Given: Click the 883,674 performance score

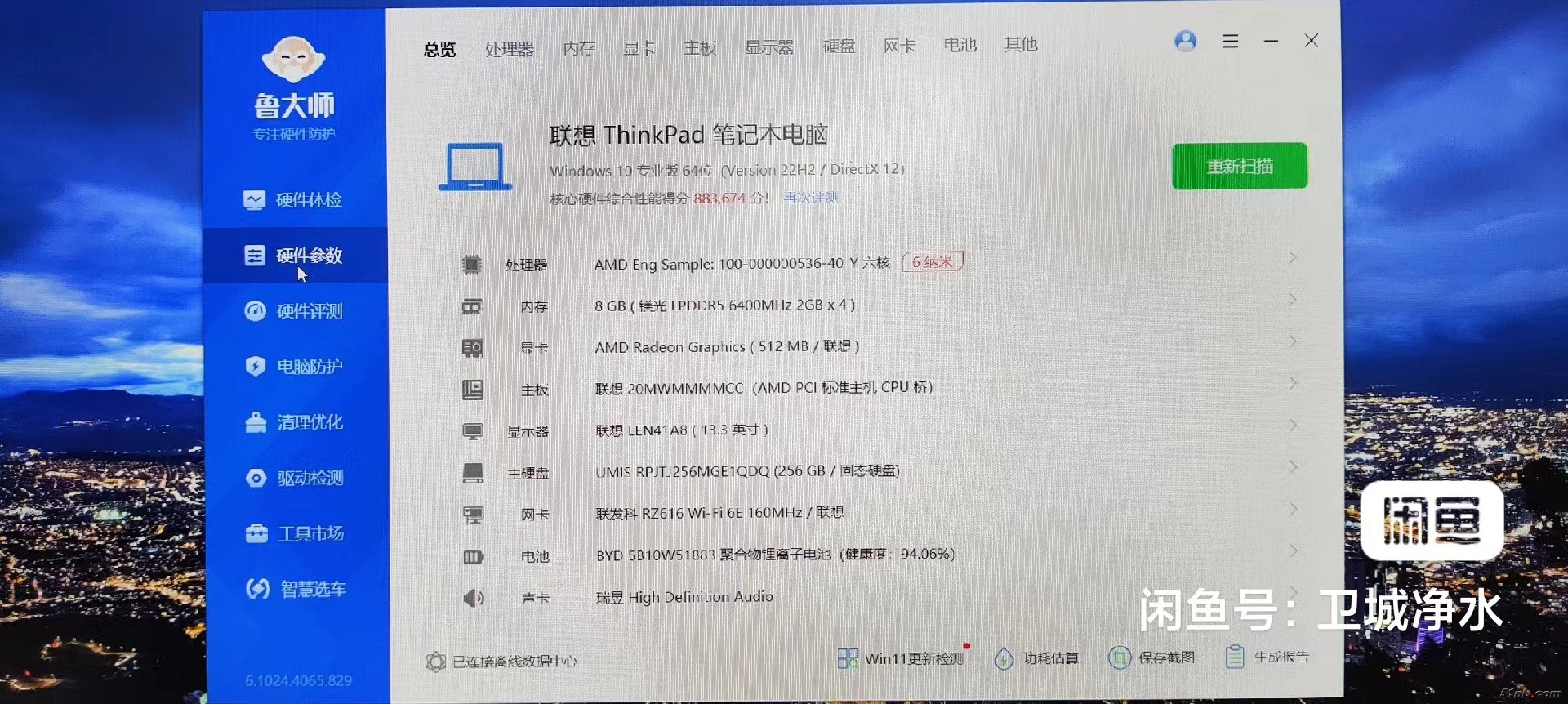Looking at the screenshot, I should [x=719, y=198].
